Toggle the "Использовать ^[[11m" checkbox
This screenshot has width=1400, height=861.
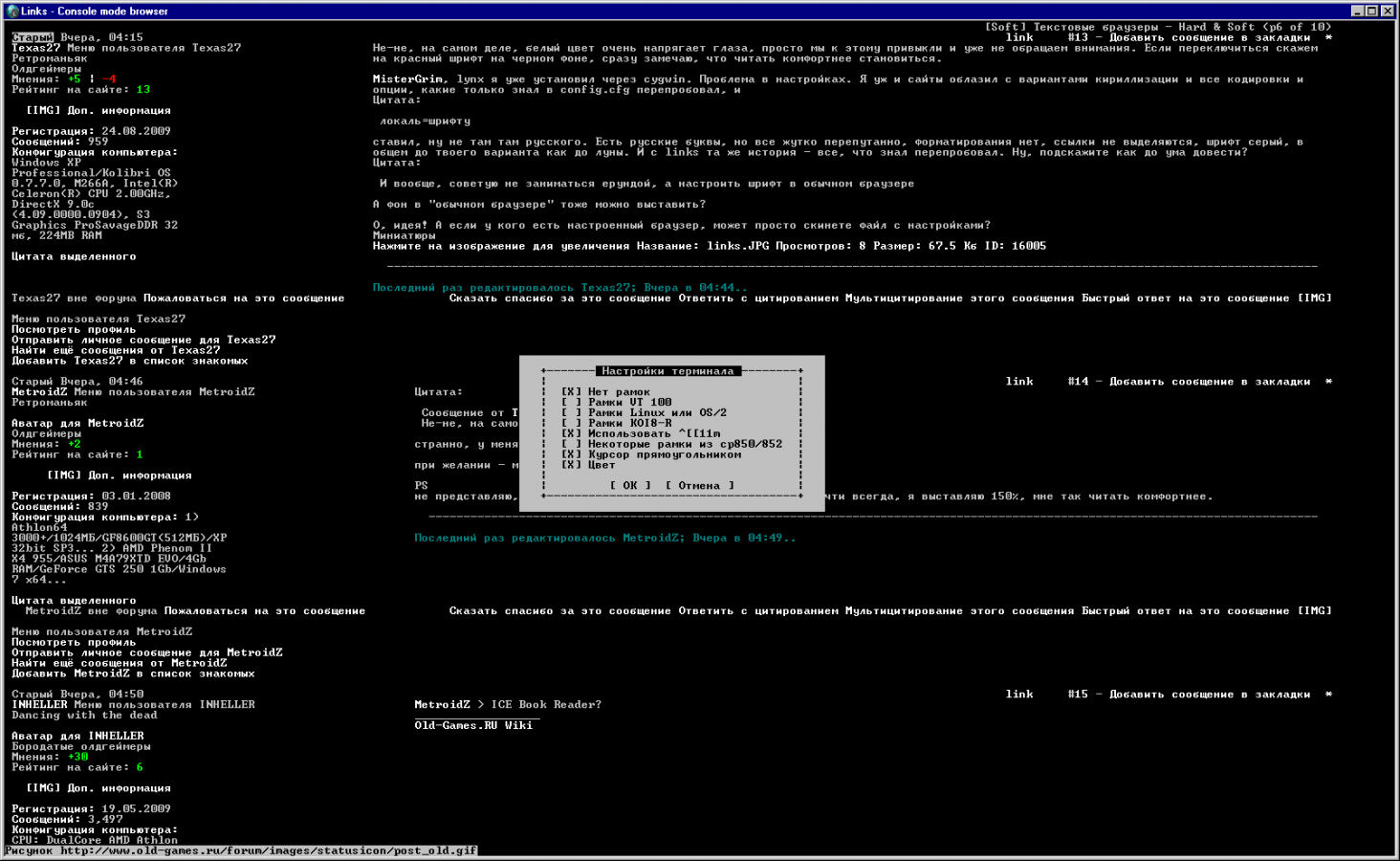point(571,434)
